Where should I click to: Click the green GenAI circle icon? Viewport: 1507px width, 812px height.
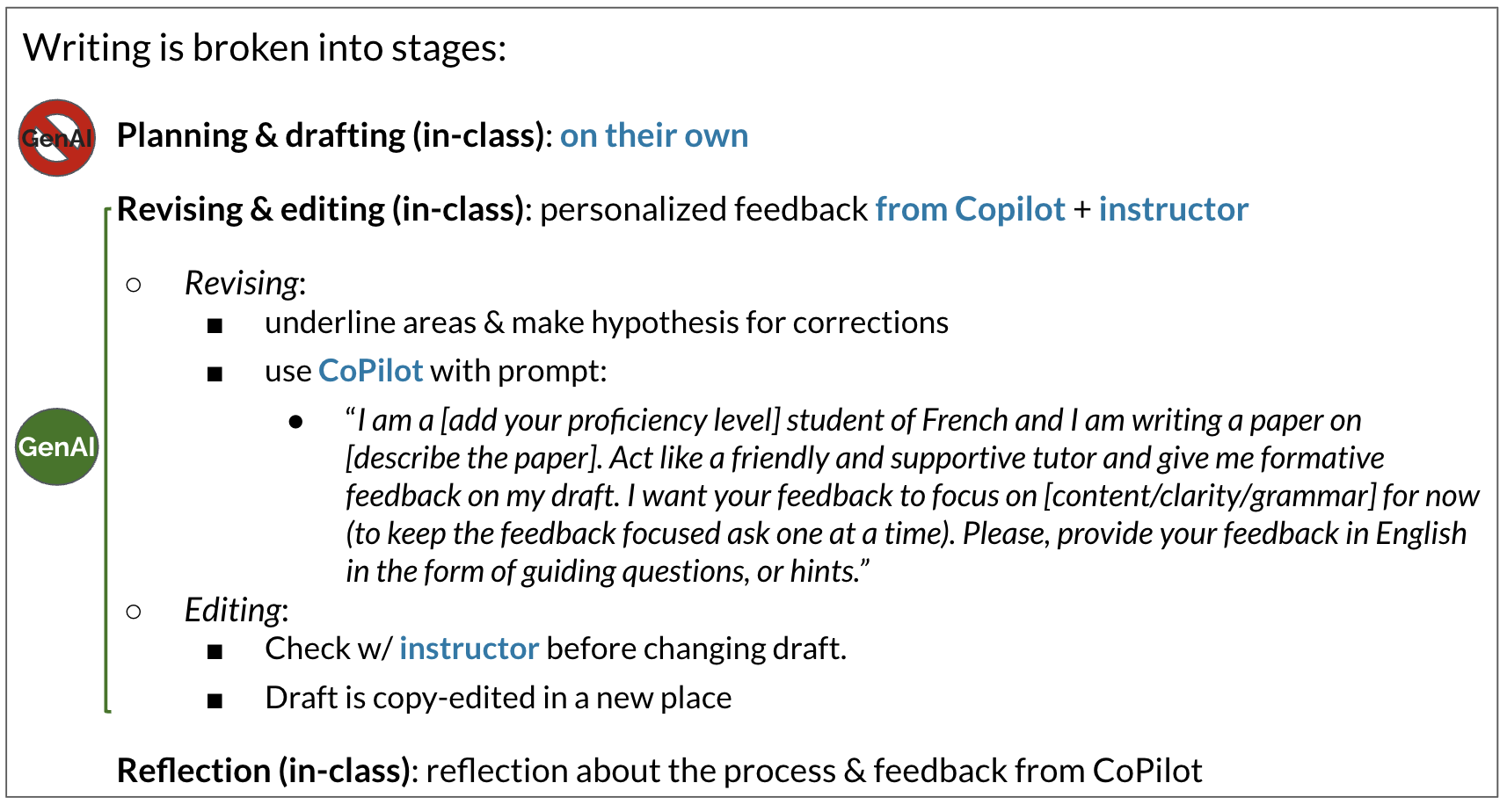(57, 446)
